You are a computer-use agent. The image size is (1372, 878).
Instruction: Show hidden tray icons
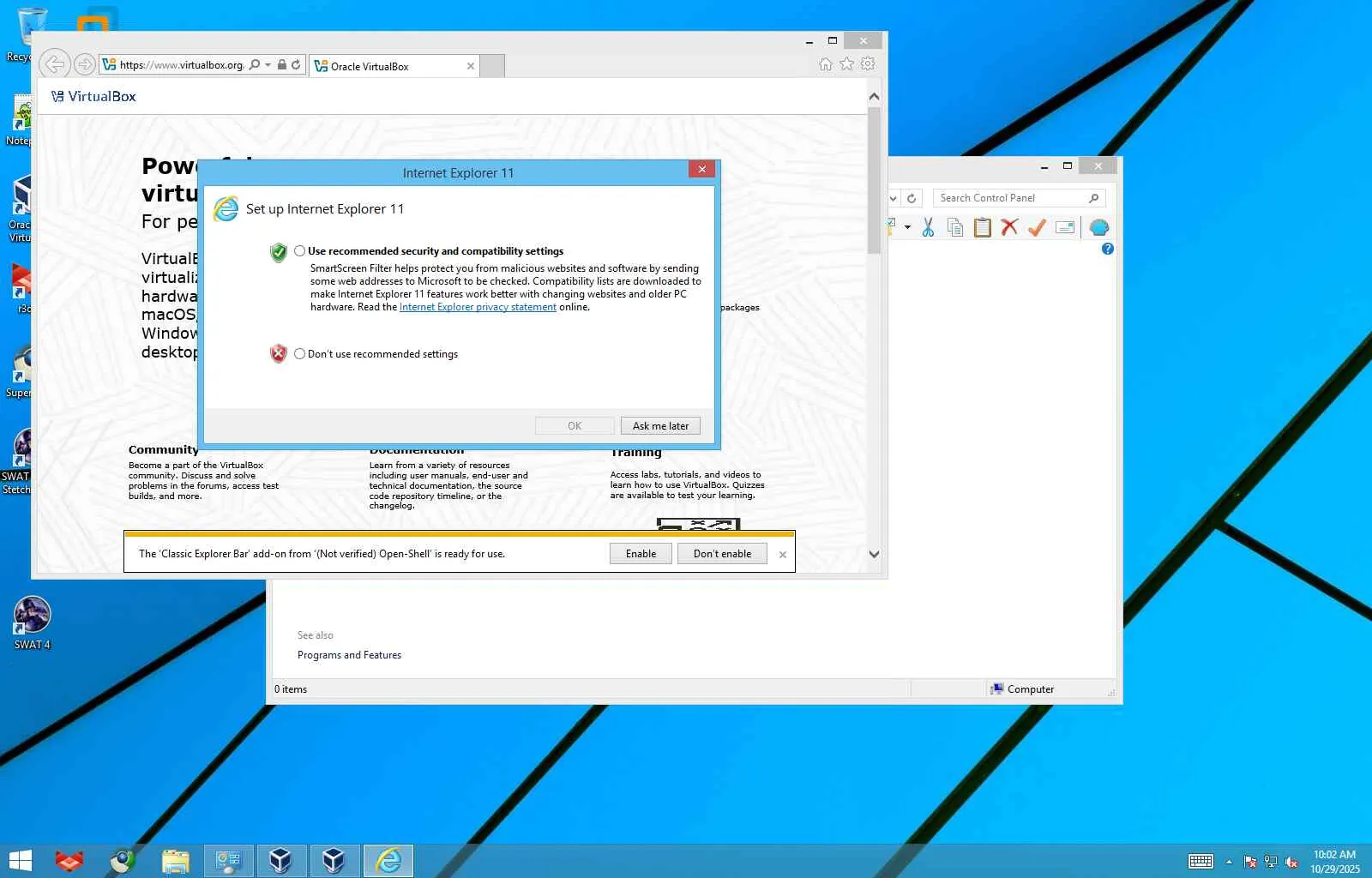point(1229,862)
